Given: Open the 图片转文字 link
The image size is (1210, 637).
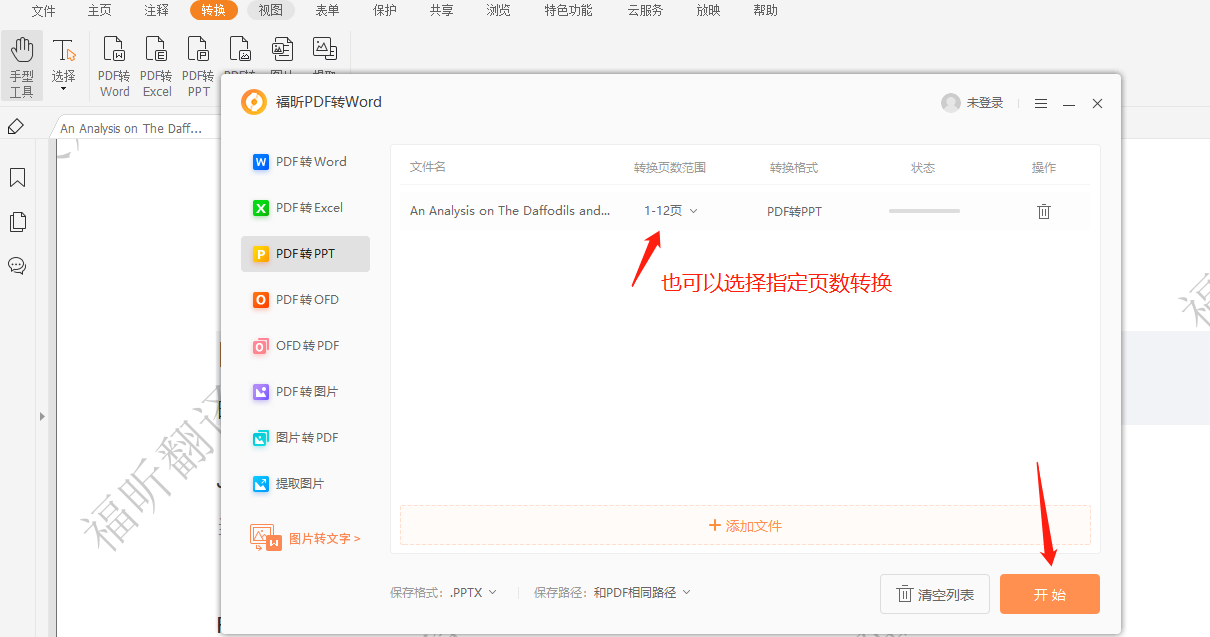Looking at the screenshot, I should pyautogui.click(x=325, y=538).
